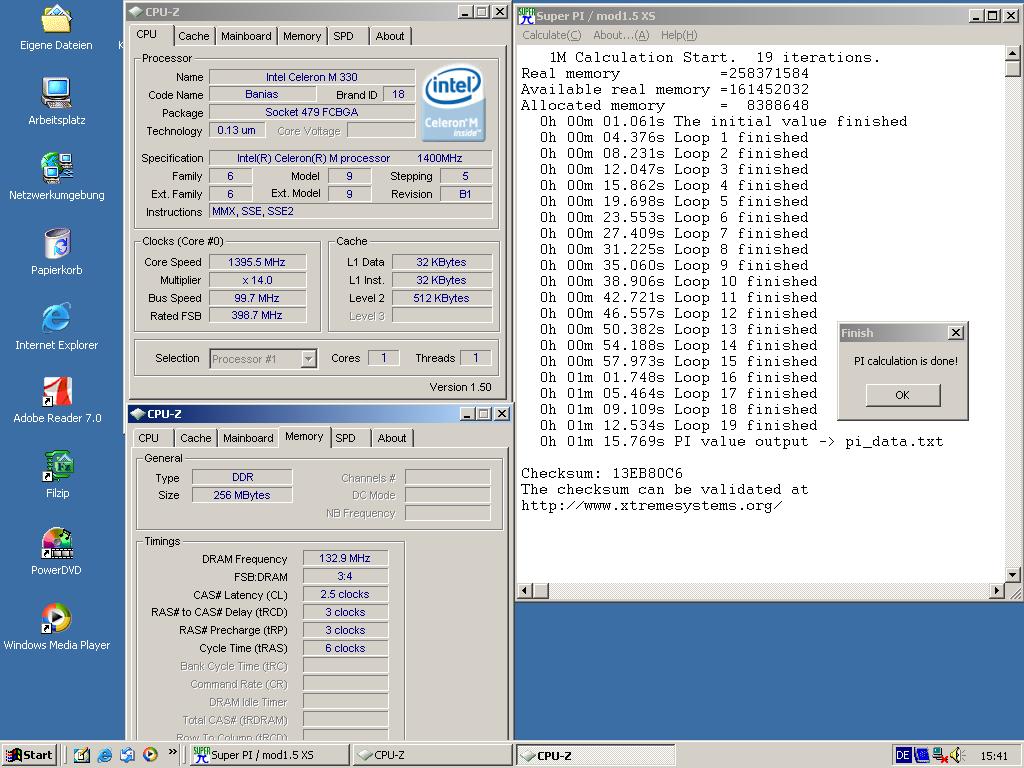
Task: Click the lower CPU-Z window title icon
Action: [x=138, y=413]
